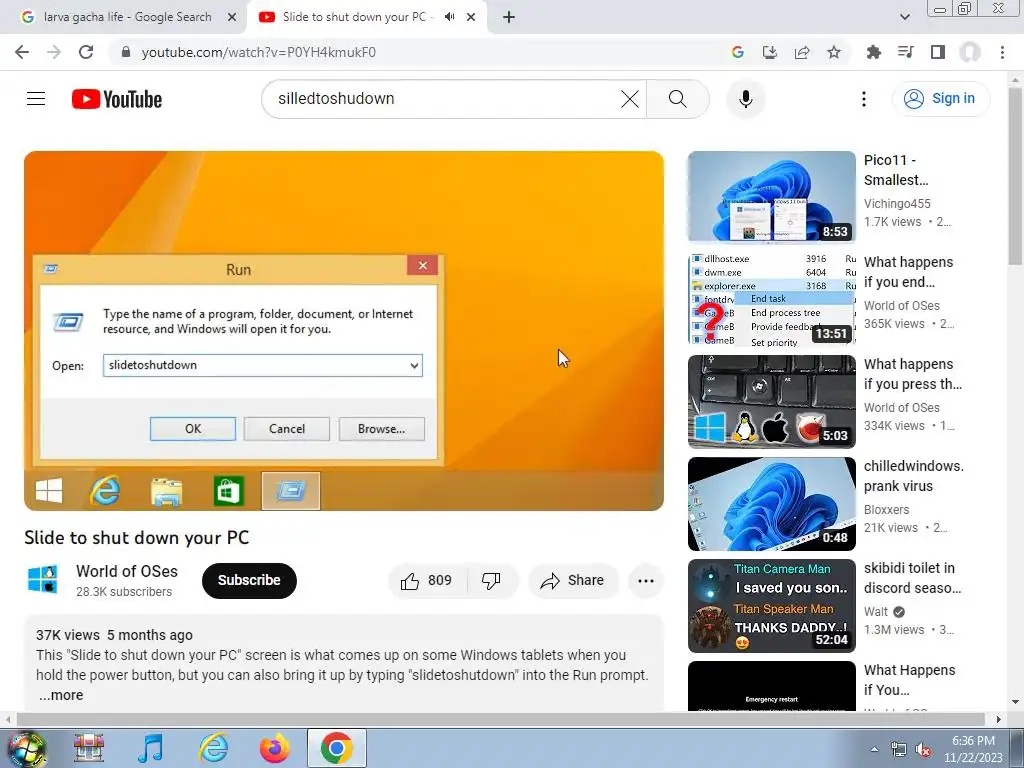
Task: Open Titan Camera Man video thumbnail
Action: [771, 605]
